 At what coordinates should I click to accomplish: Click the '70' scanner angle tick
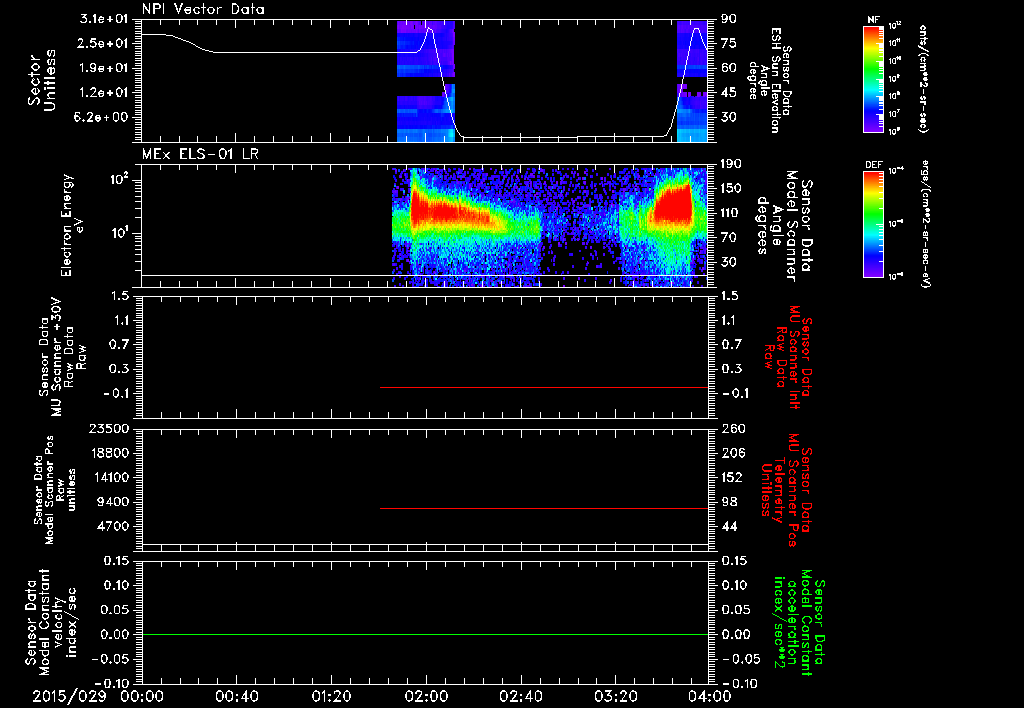click(728, 237)
